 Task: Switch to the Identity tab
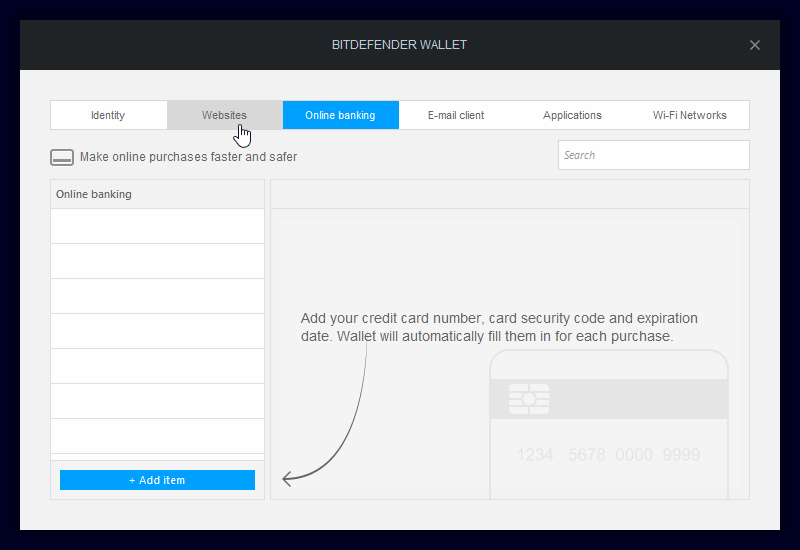click(108, 115)
